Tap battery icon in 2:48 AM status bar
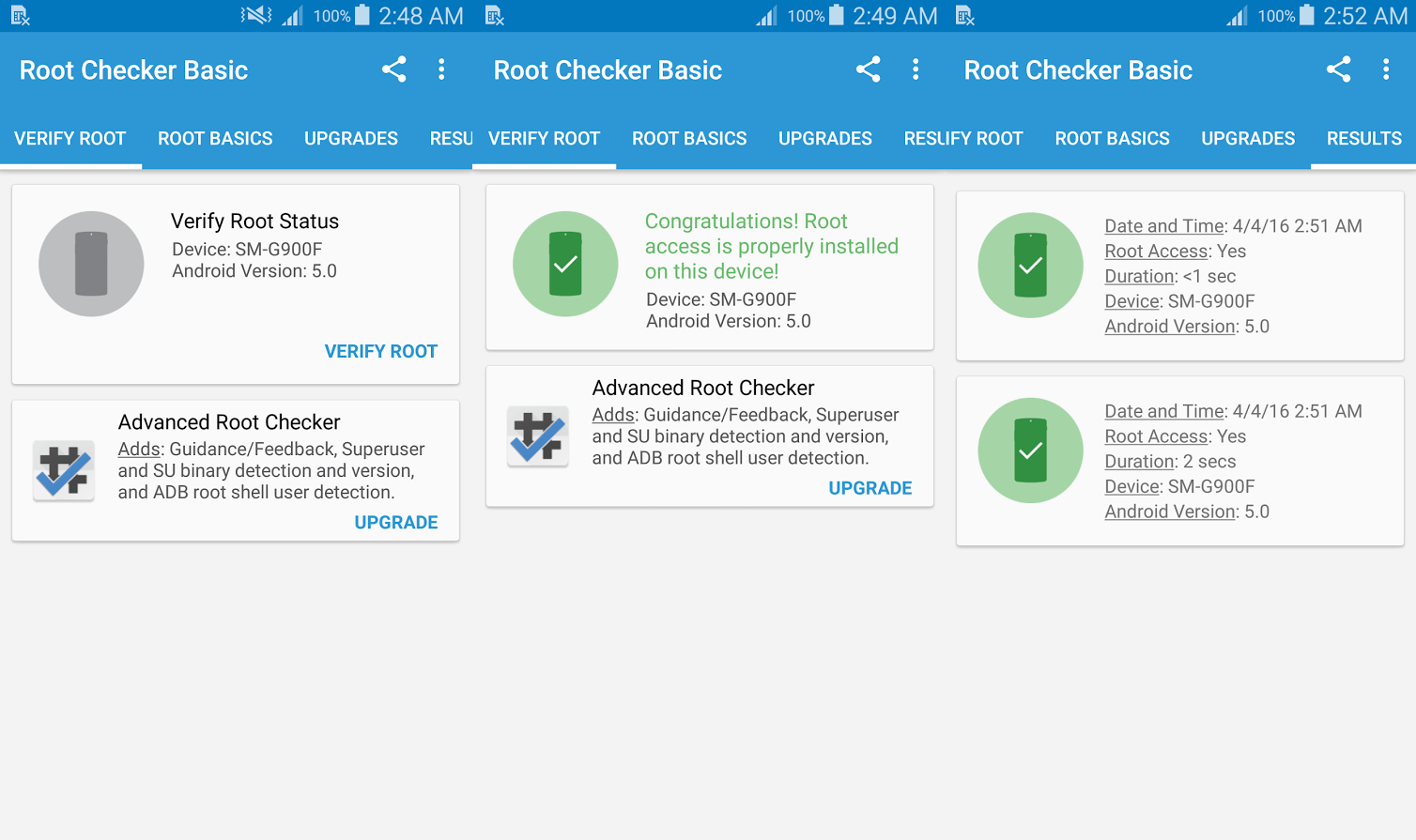This screenshot has height=840, width=1416. pos(362,15)
